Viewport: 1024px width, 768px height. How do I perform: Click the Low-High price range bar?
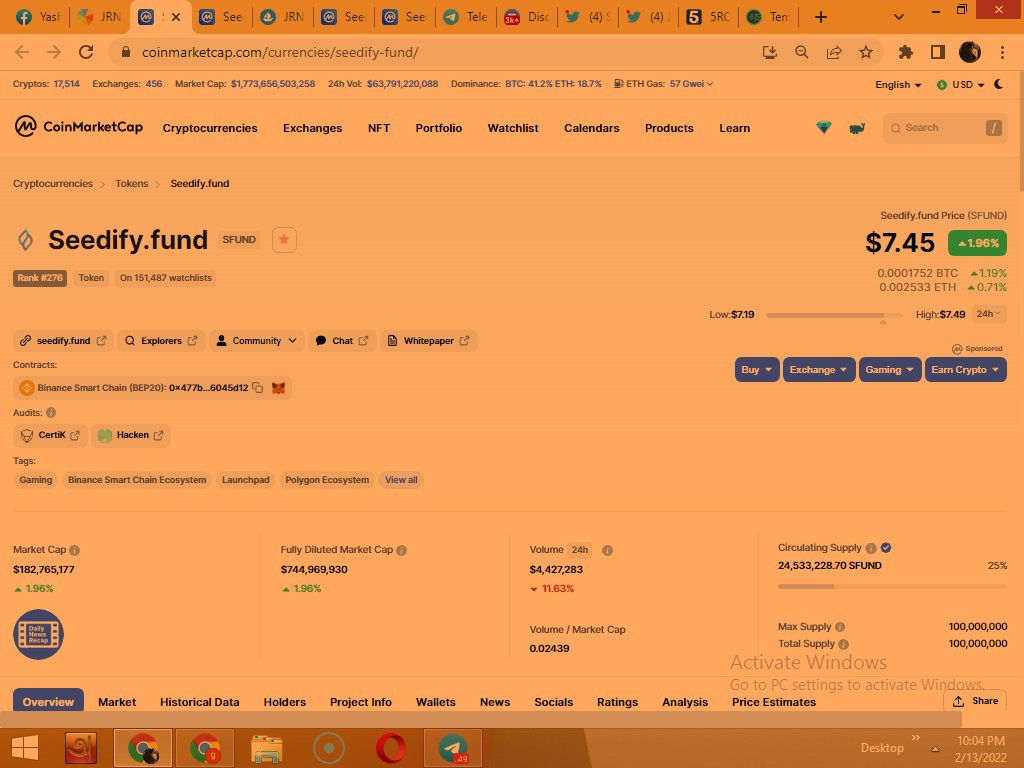834,315
